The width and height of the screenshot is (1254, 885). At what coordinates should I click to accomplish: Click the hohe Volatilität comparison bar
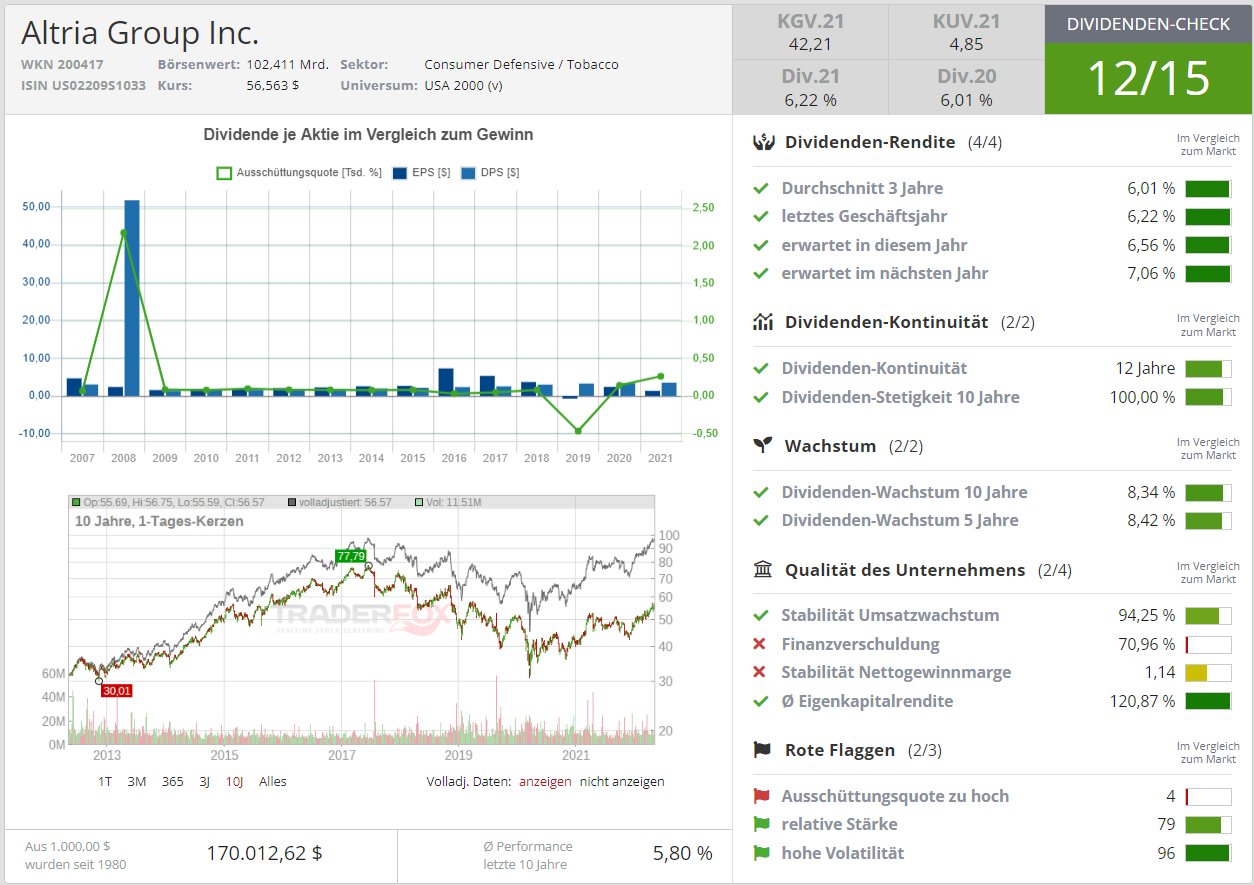click(1208, 853)
